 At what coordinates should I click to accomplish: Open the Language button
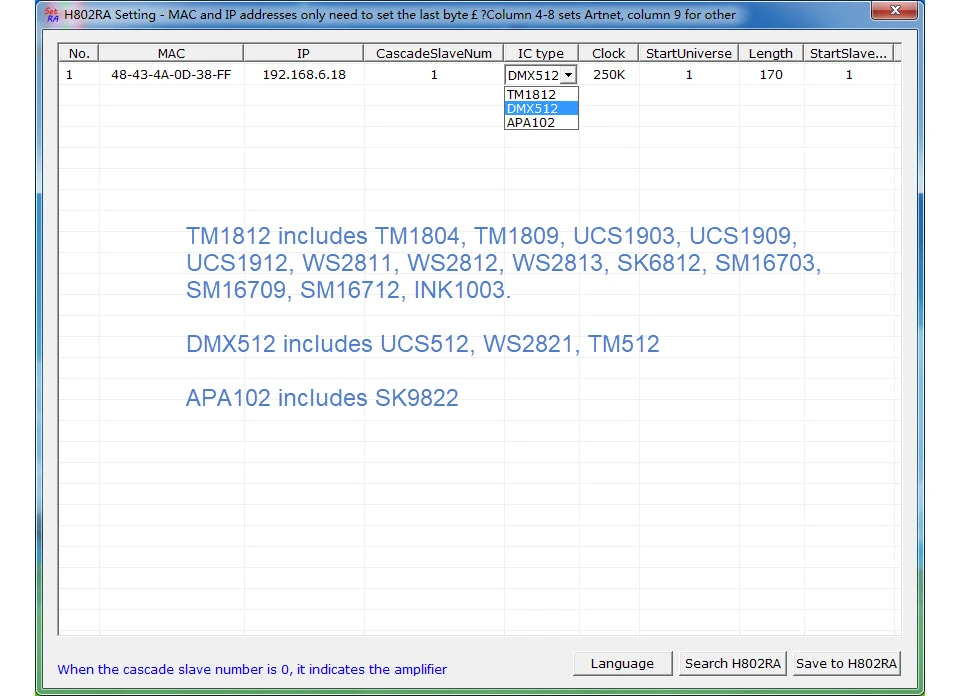point(622,664)
